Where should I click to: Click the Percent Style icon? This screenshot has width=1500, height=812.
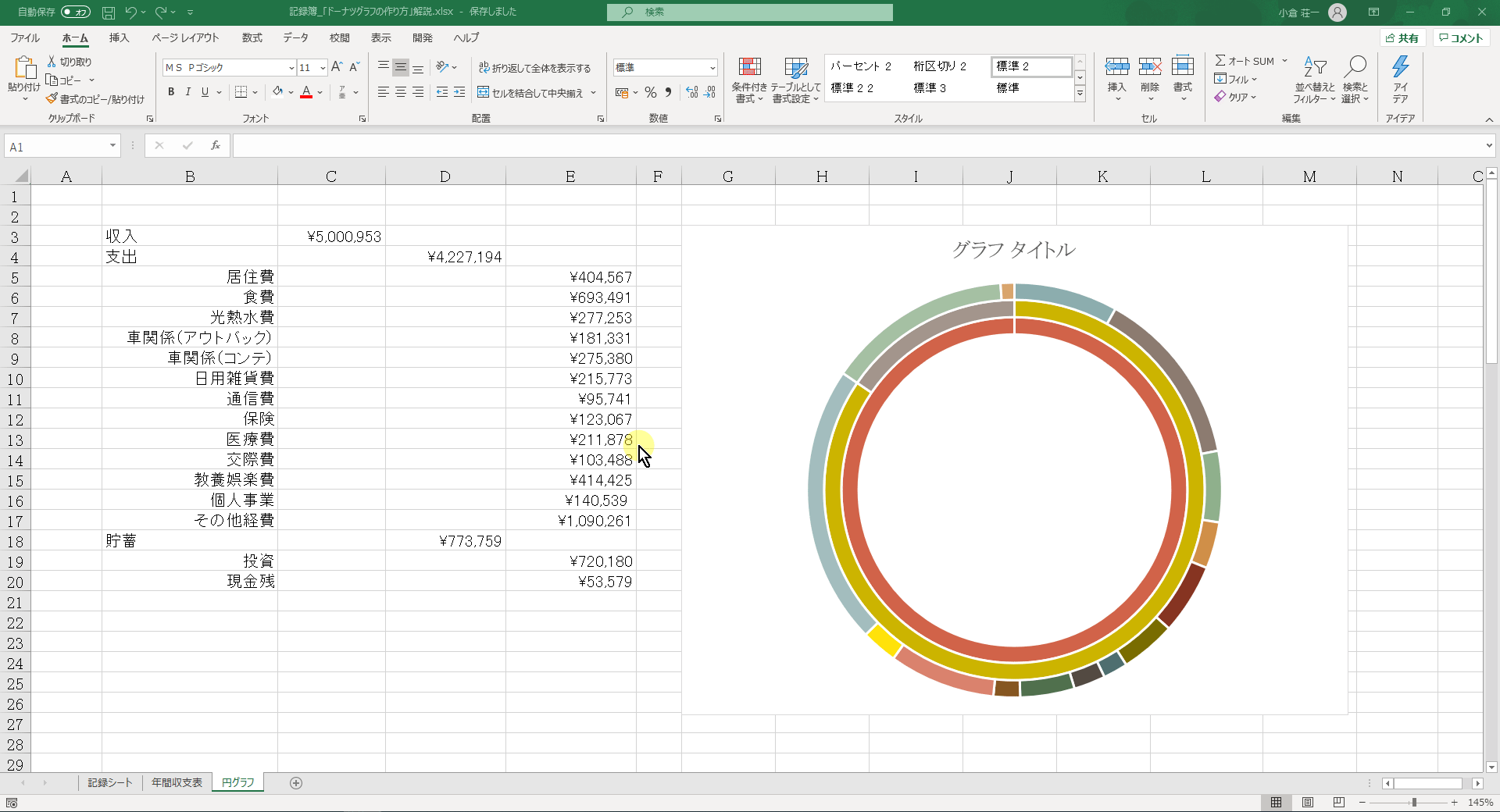651,92
